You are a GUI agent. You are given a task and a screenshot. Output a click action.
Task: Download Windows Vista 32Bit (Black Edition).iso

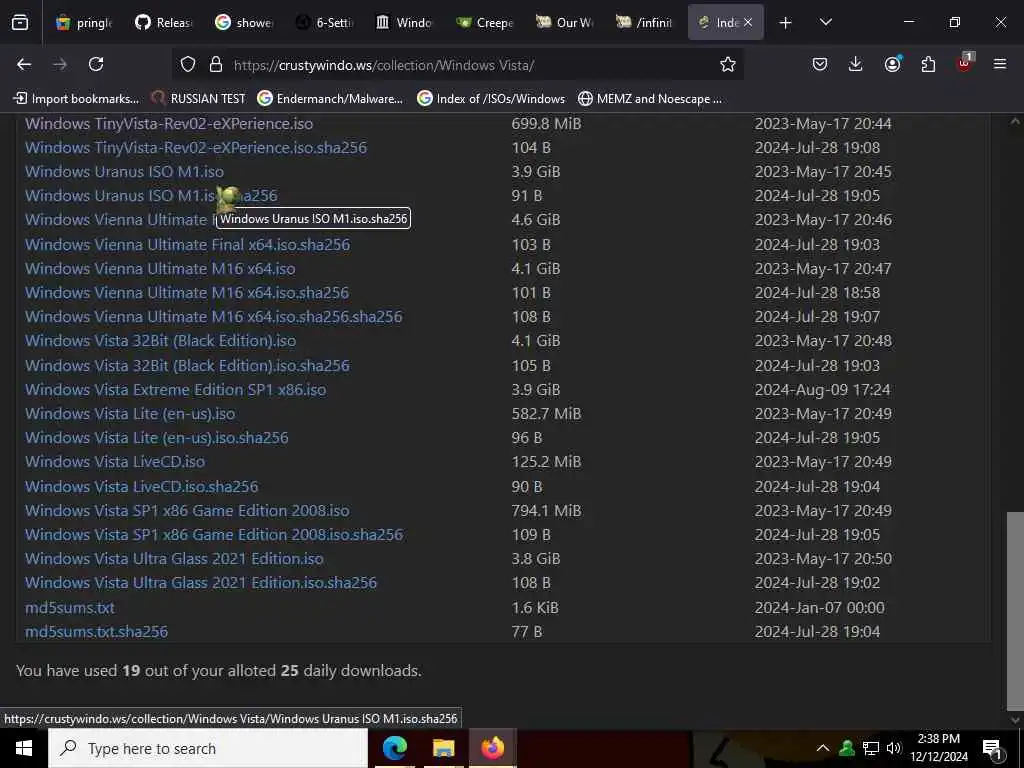(161, 341)
